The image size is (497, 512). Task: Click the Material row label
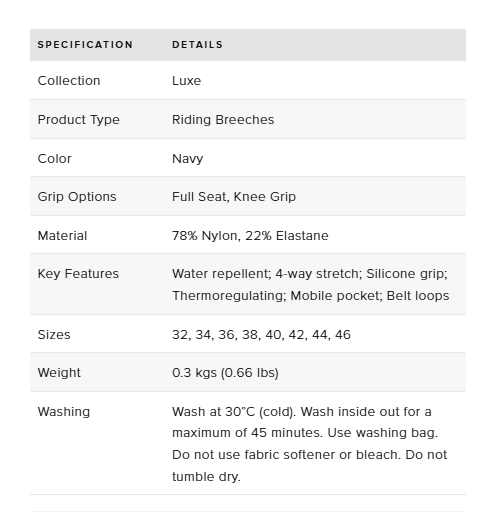[62, 236]
